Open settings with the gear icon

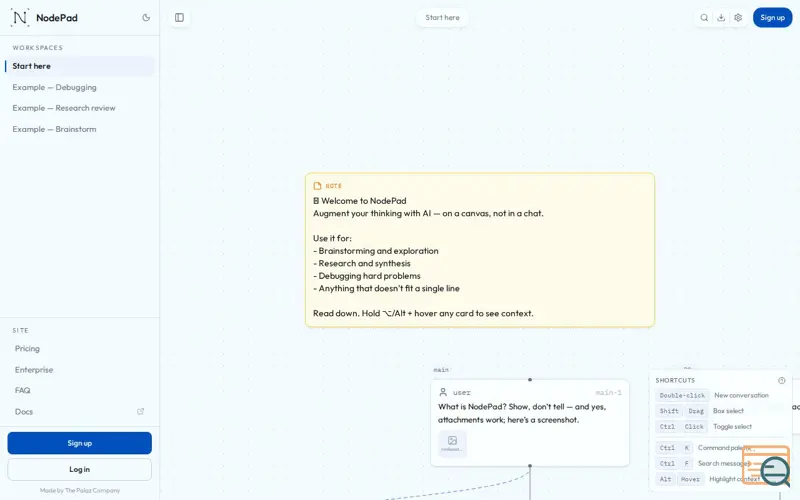(738, 17)
